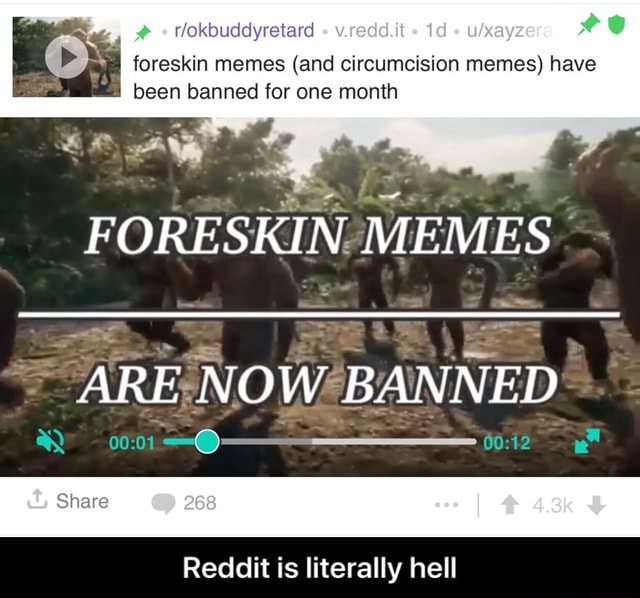This screenshot has height=598, width=640.
Task: Open the post title about foreskin memes
Action: pos(365,77)
